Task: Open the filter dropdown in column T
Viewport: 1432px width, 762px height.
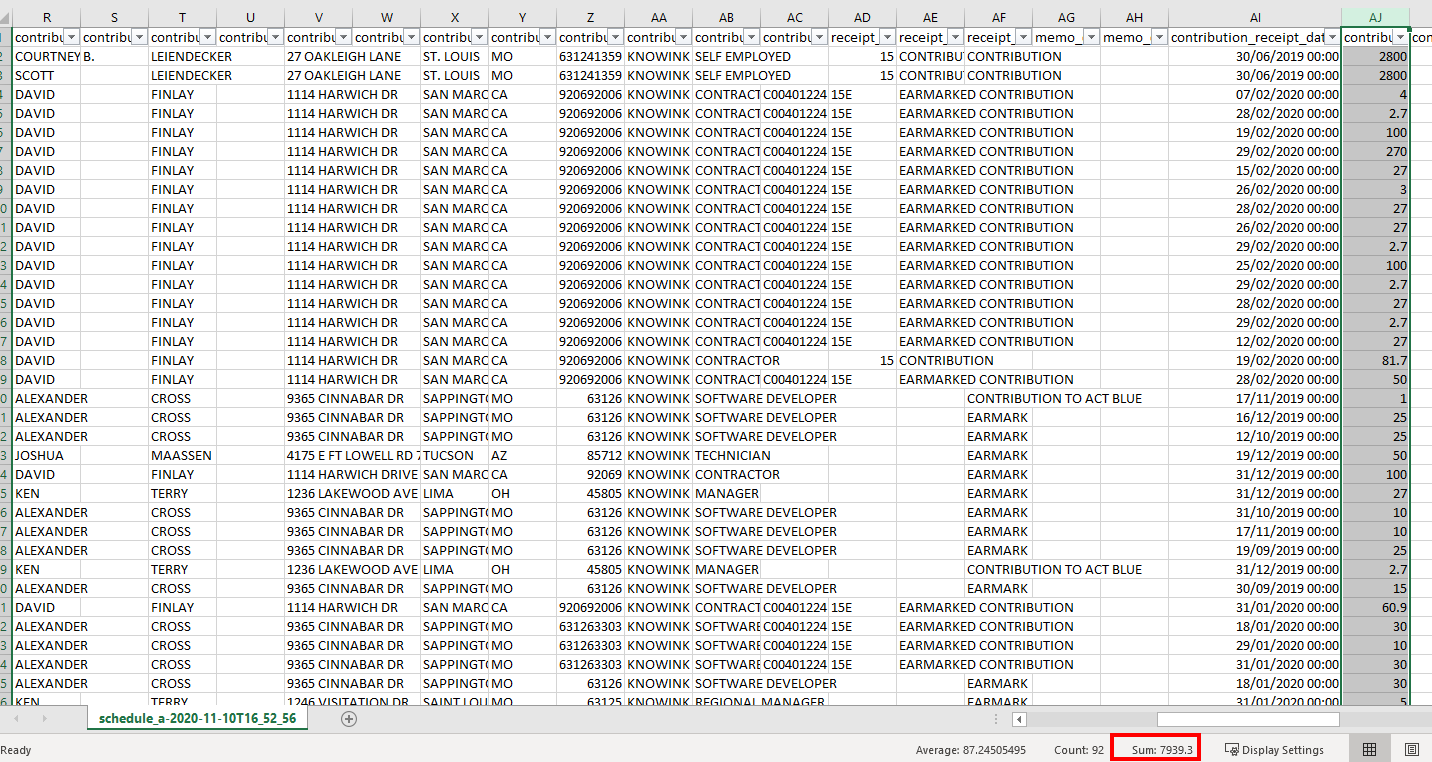Action: [x=207, y=37]
